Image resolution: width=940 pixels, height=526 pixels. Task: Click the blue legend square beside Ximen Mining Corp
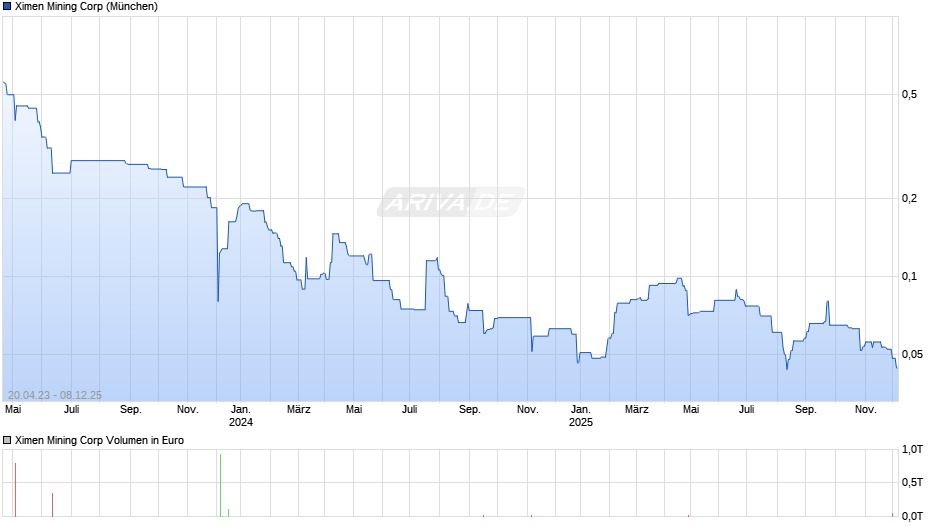point(7,7)
